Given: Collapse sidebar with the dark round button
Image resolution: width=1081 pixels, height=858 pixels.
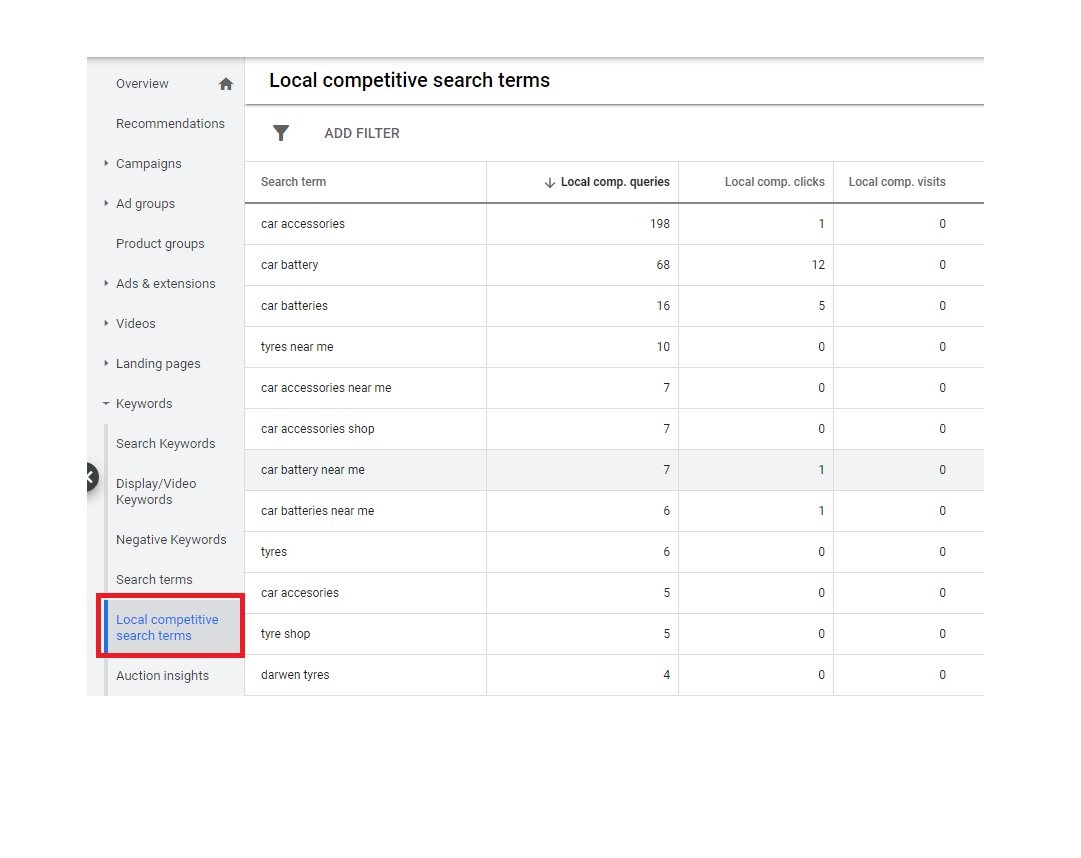Looking at the screenshot, I should click(x=91, y=477).
